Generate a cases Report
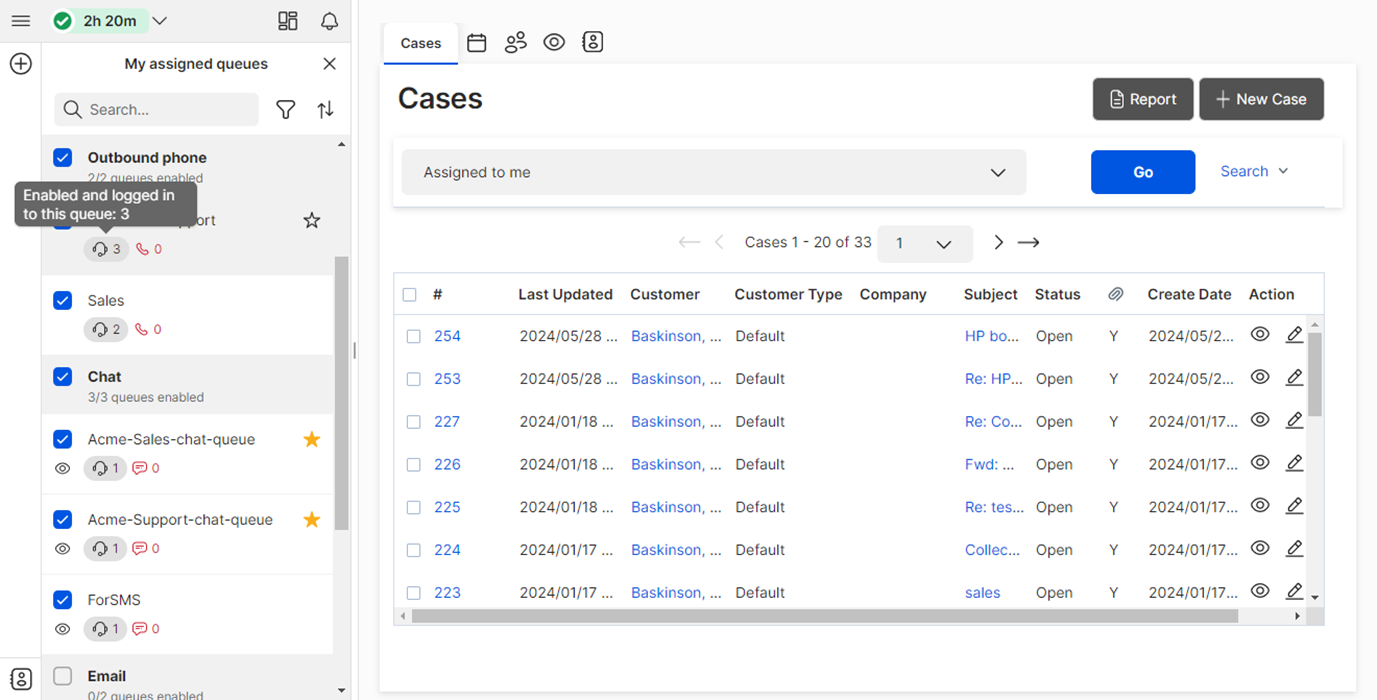1377x700 pixels. [1143, 99]
